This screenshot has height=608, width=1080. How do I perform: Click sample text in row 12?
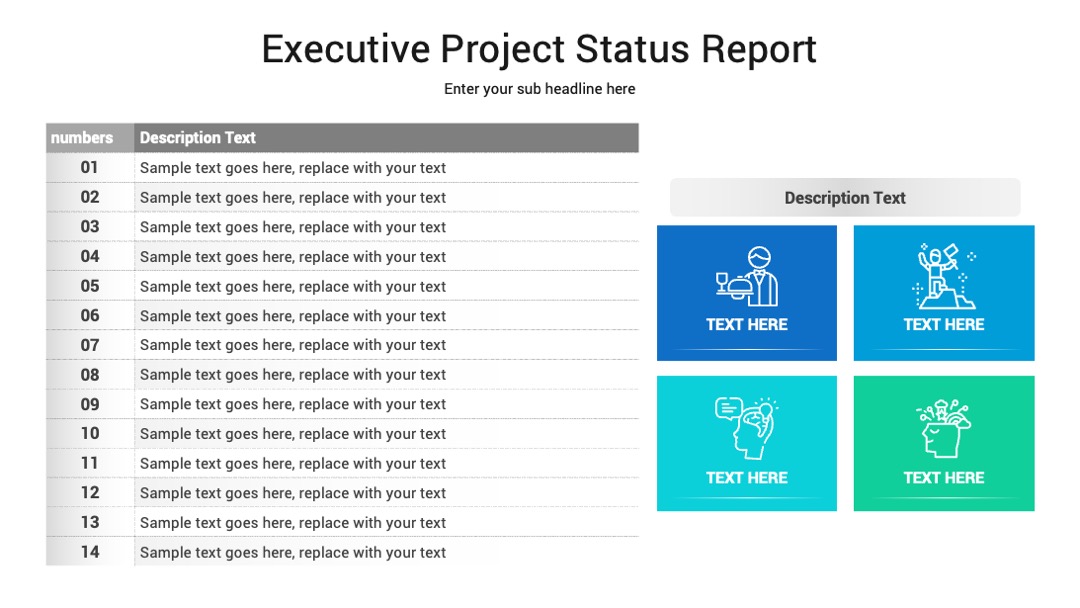[293, 493]
